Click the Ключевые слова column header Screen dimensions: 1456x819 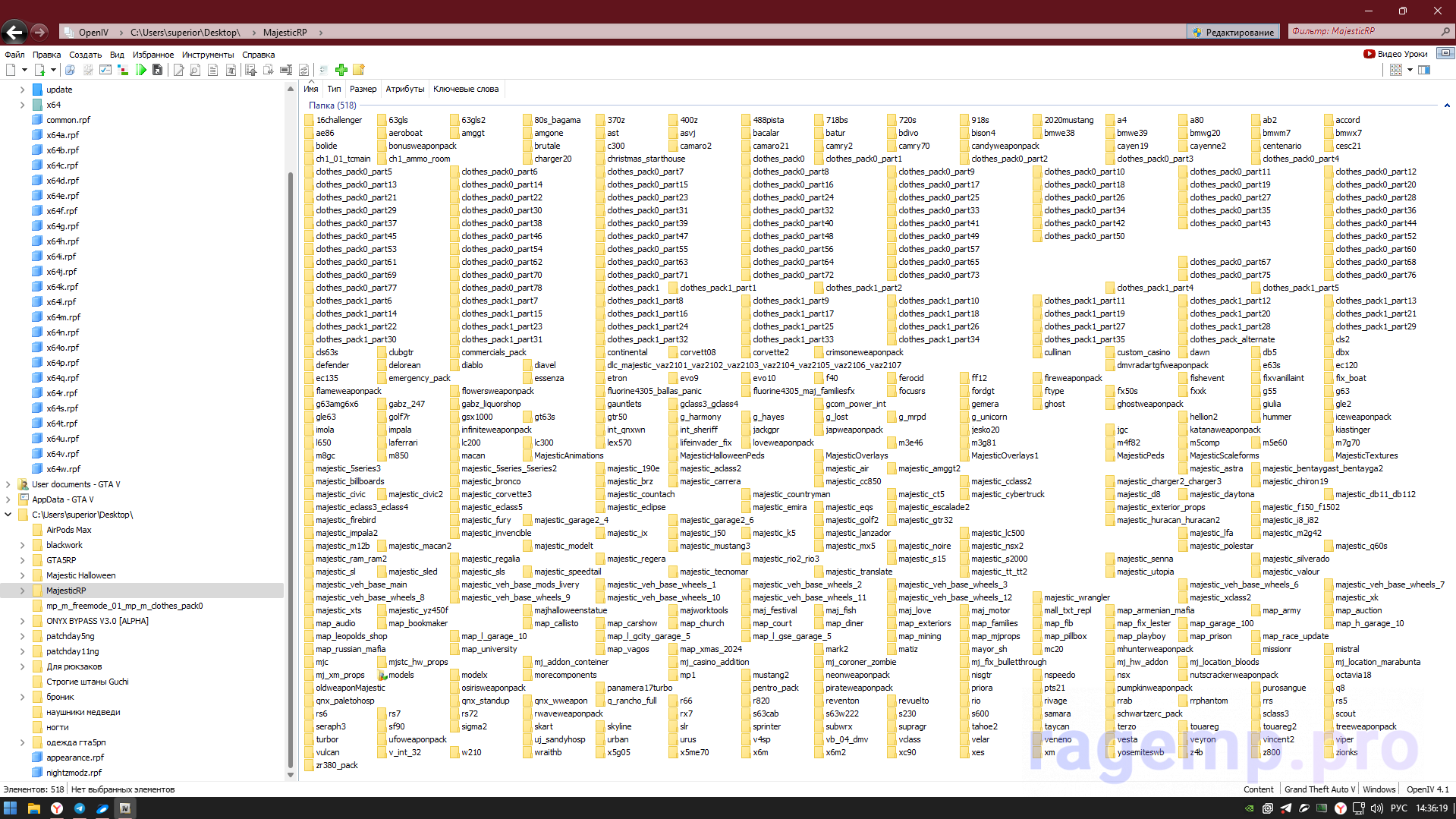click(x=466, y=89)
